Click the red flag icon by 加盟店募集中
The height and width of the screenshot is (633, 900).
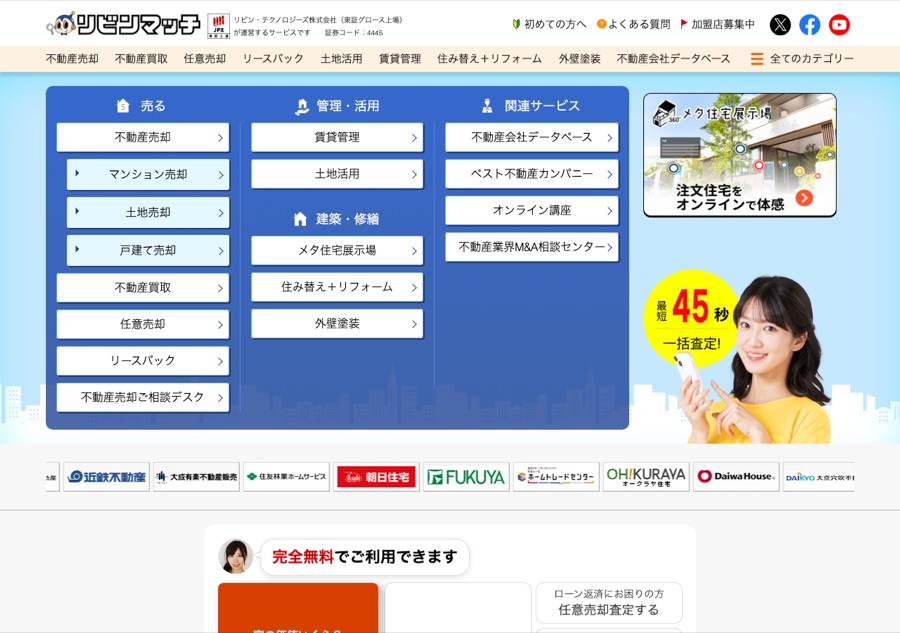(x=684, y=24)
